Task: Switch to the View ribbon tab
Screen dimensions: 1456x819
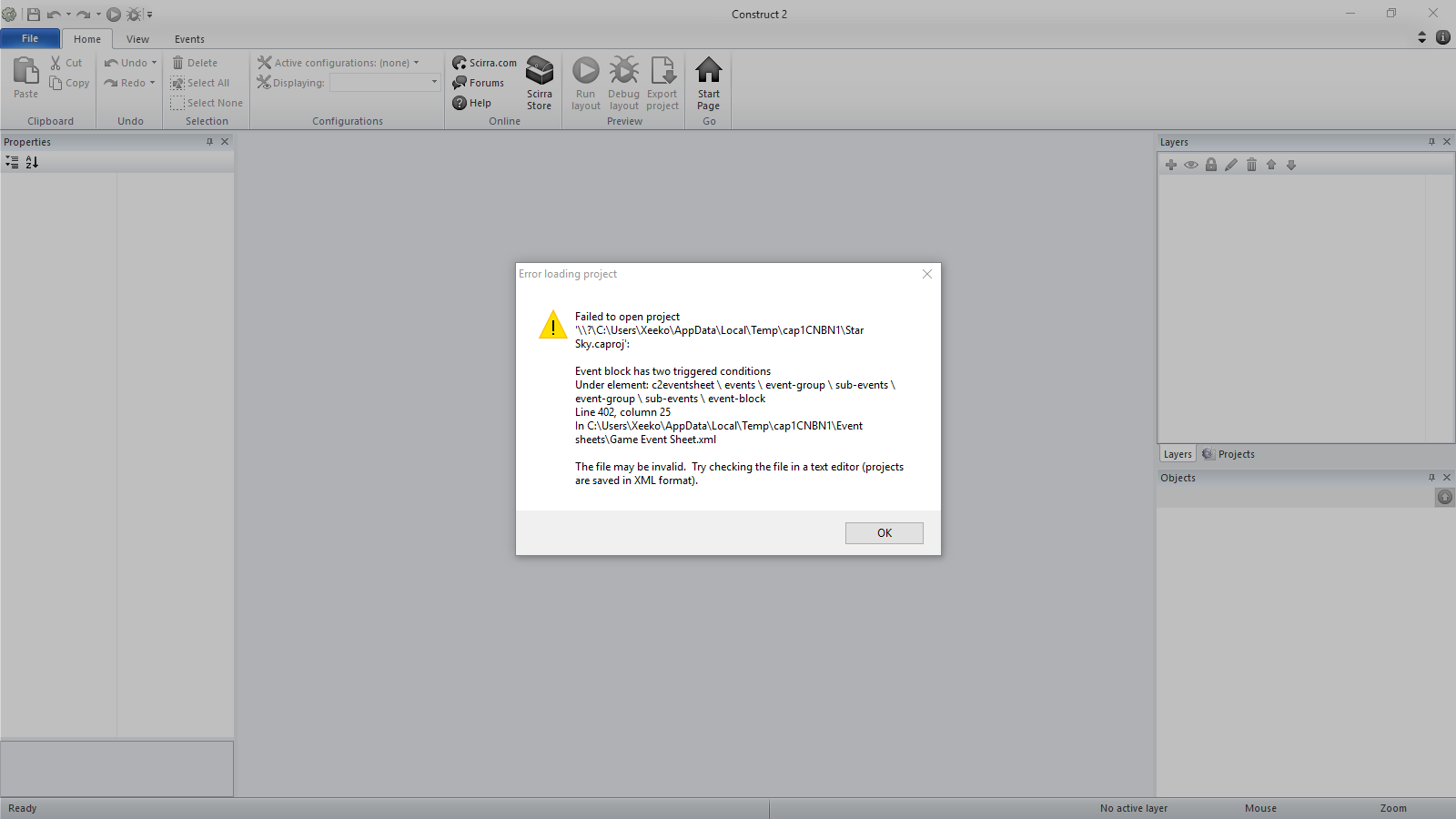Action: [137, 39]
